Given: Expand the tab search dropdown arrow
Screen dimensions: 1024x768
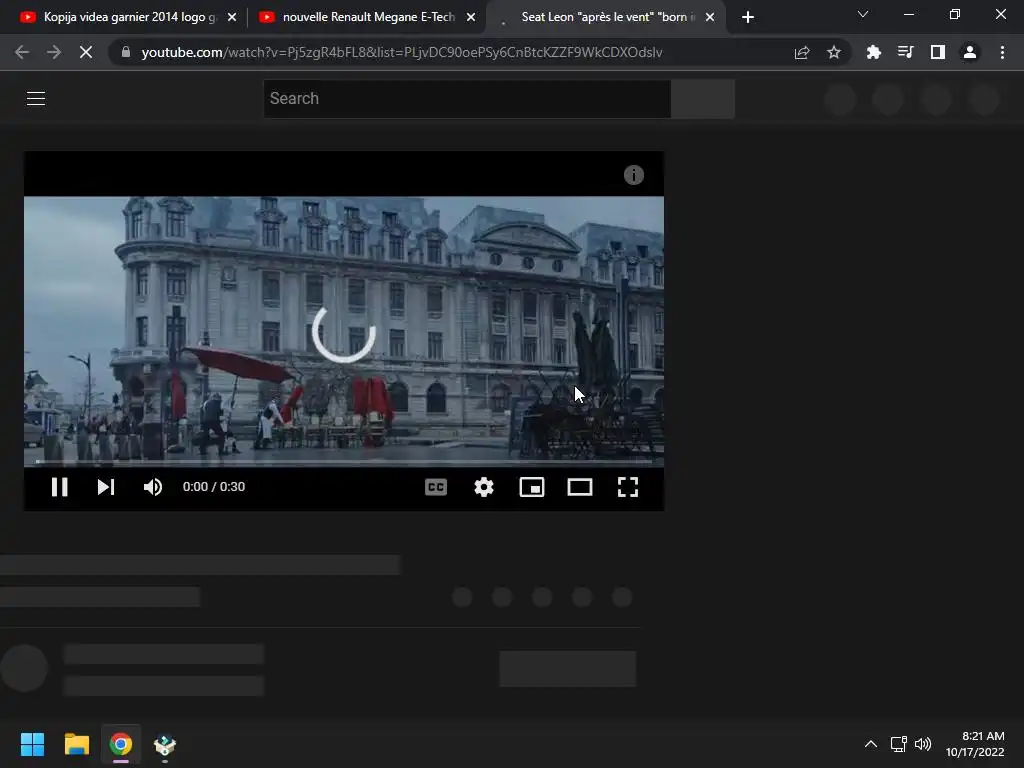Looking at the screenshot, I should pyautogui.click(x=863, y=14).
